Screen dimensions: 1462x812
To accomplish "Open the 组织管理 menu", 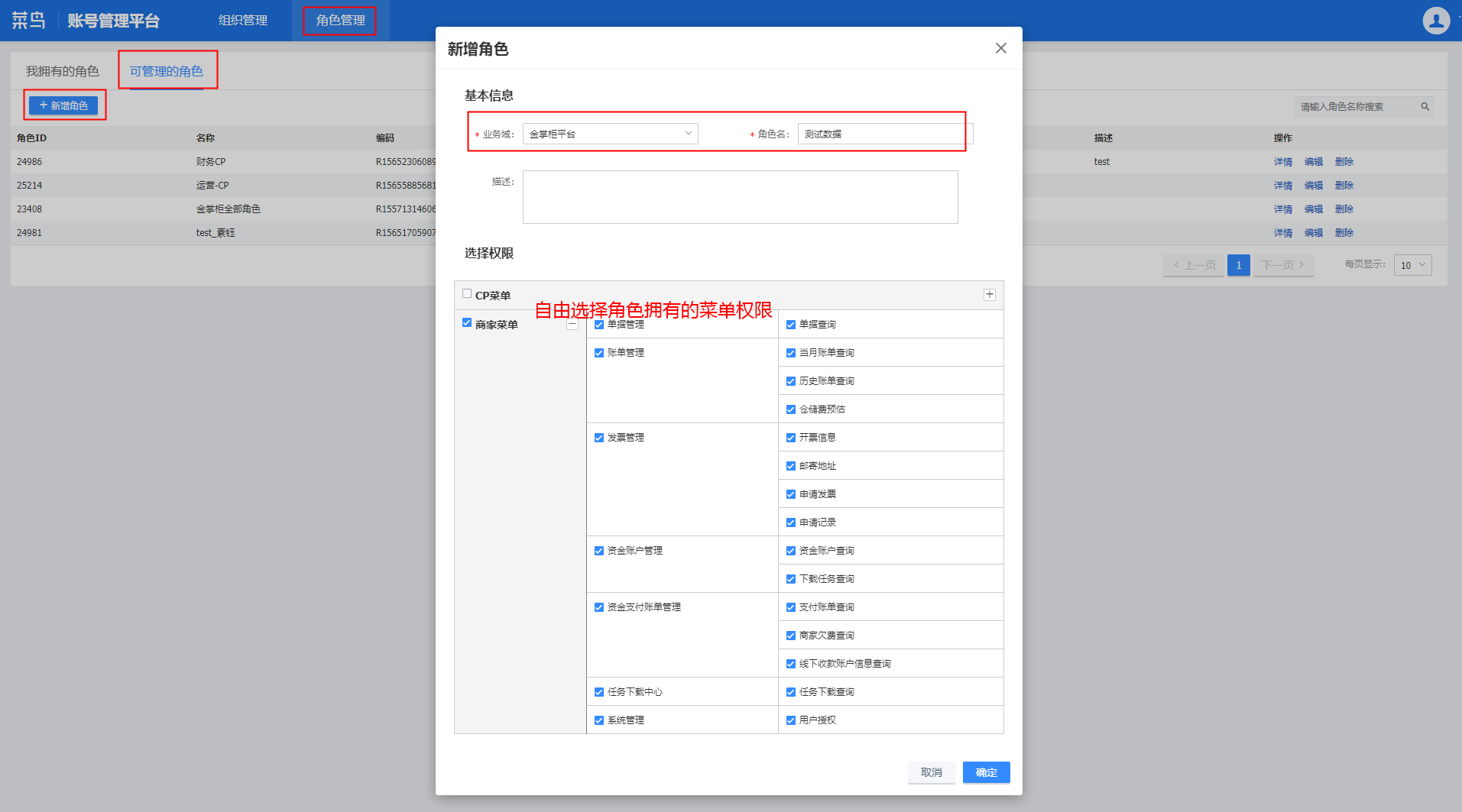I will coord(242,21).
